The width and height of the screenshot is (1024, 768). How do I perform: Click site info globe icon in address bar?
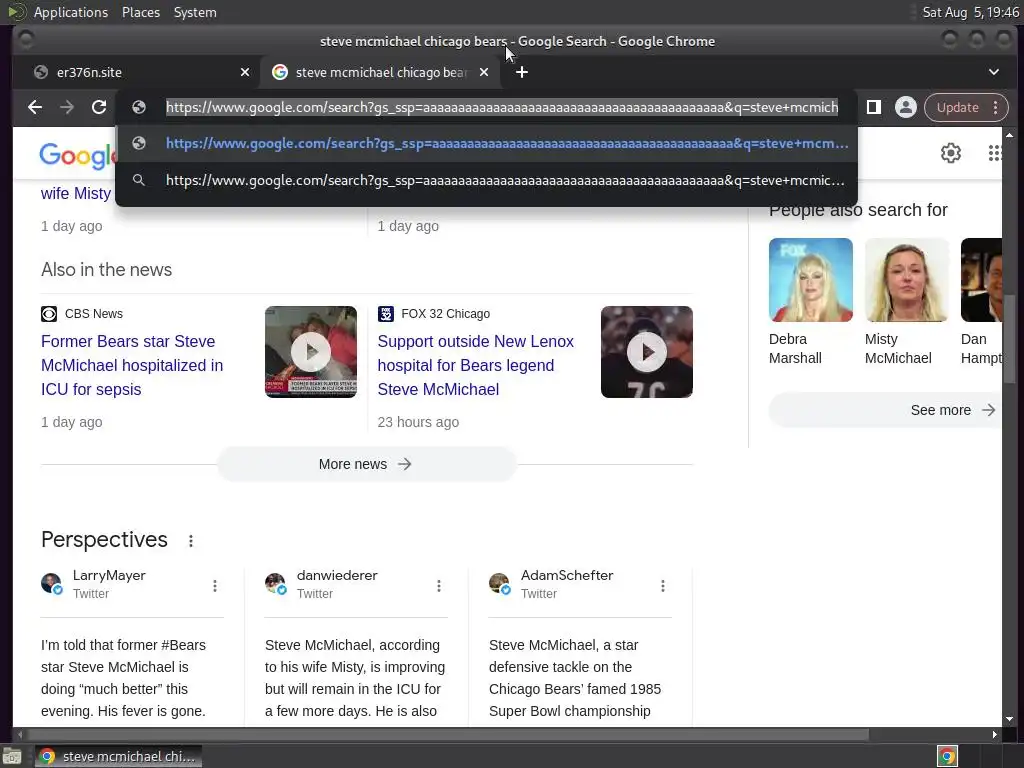pos(138,107)
